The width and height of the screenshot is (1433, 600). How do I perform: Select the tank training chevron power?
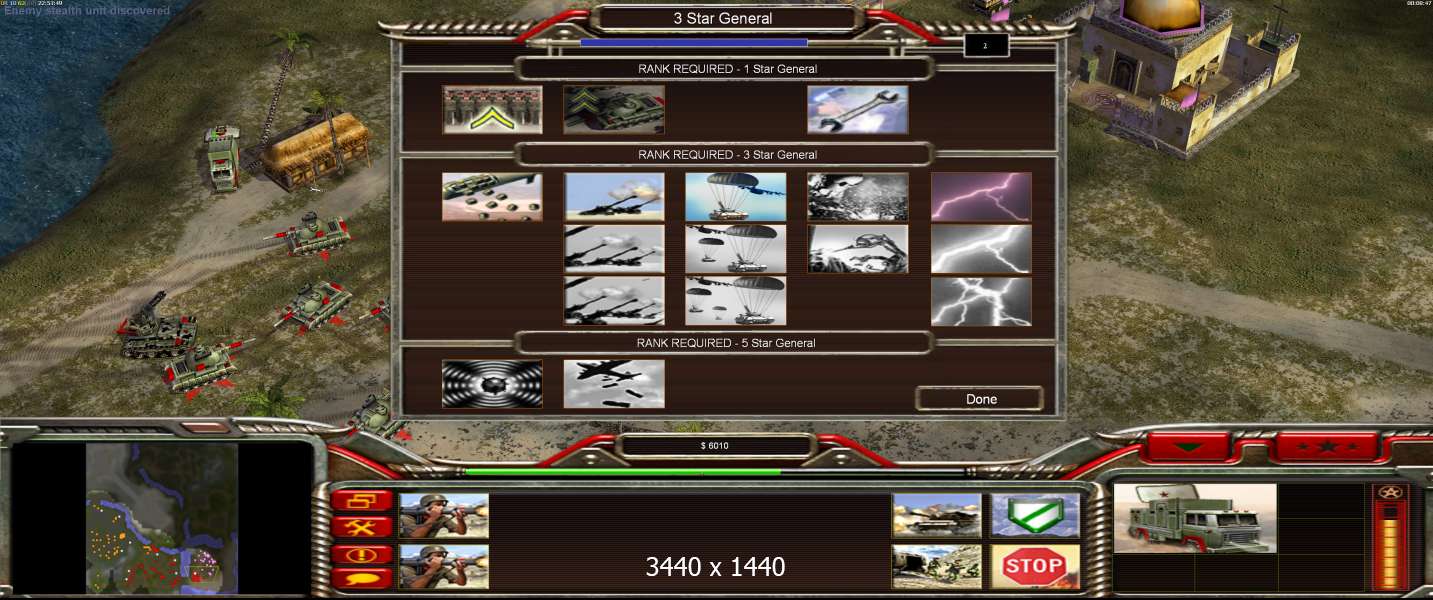(x=614, y=110)
